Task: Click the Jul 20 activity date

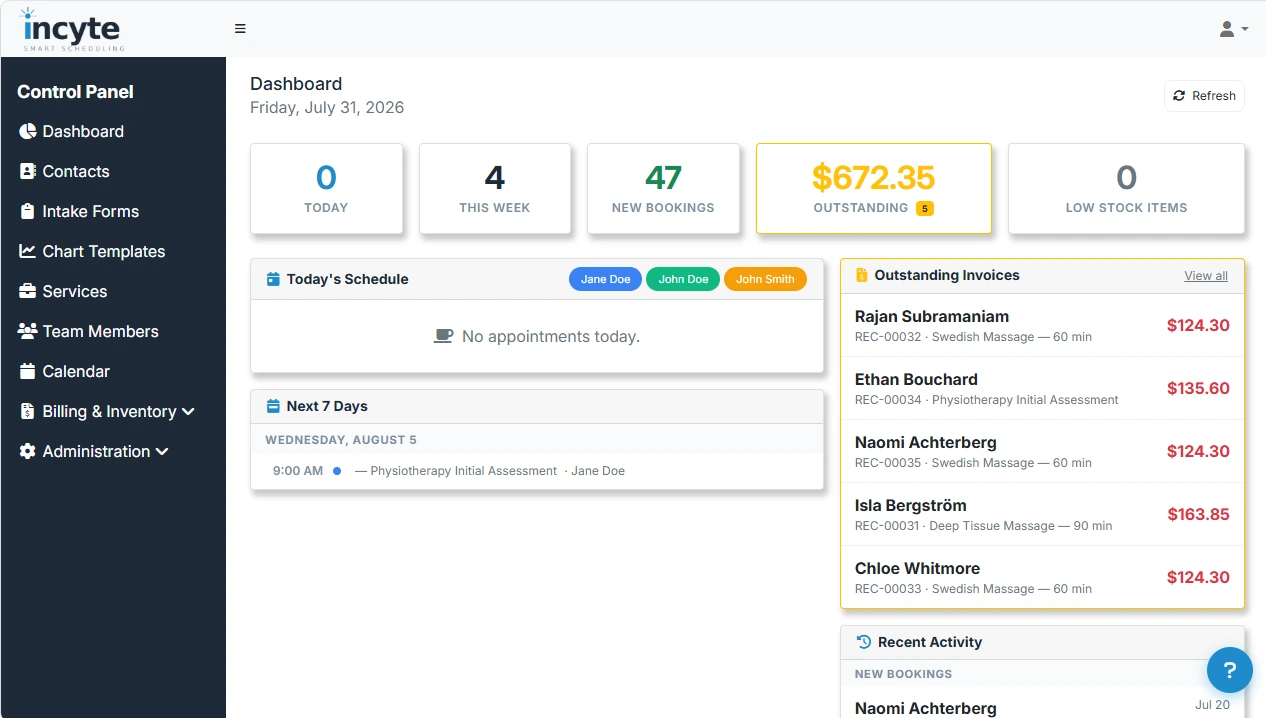Action: click(x=1212, y=705)
